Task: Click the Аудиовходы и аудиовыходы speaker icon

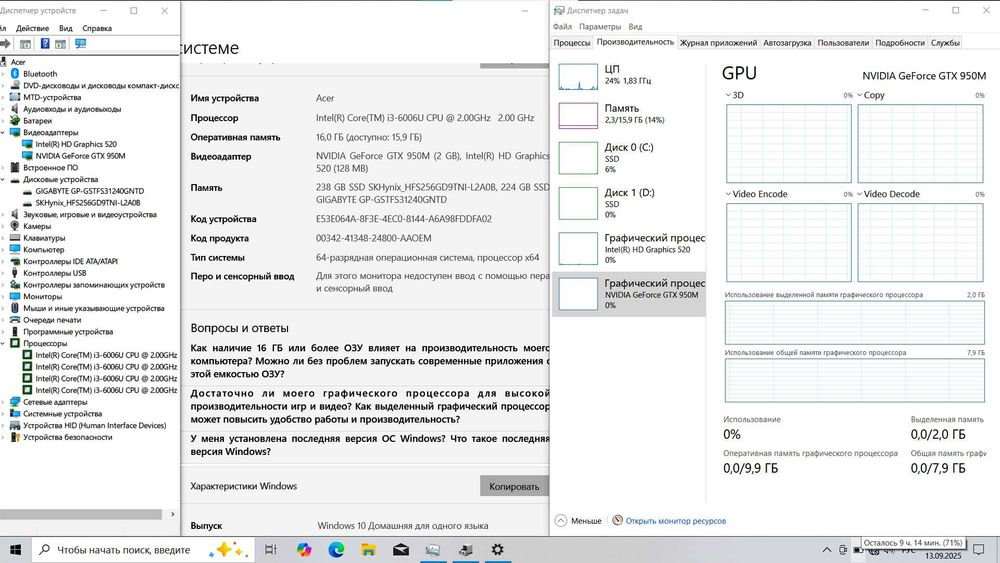Action: (15, 109)
